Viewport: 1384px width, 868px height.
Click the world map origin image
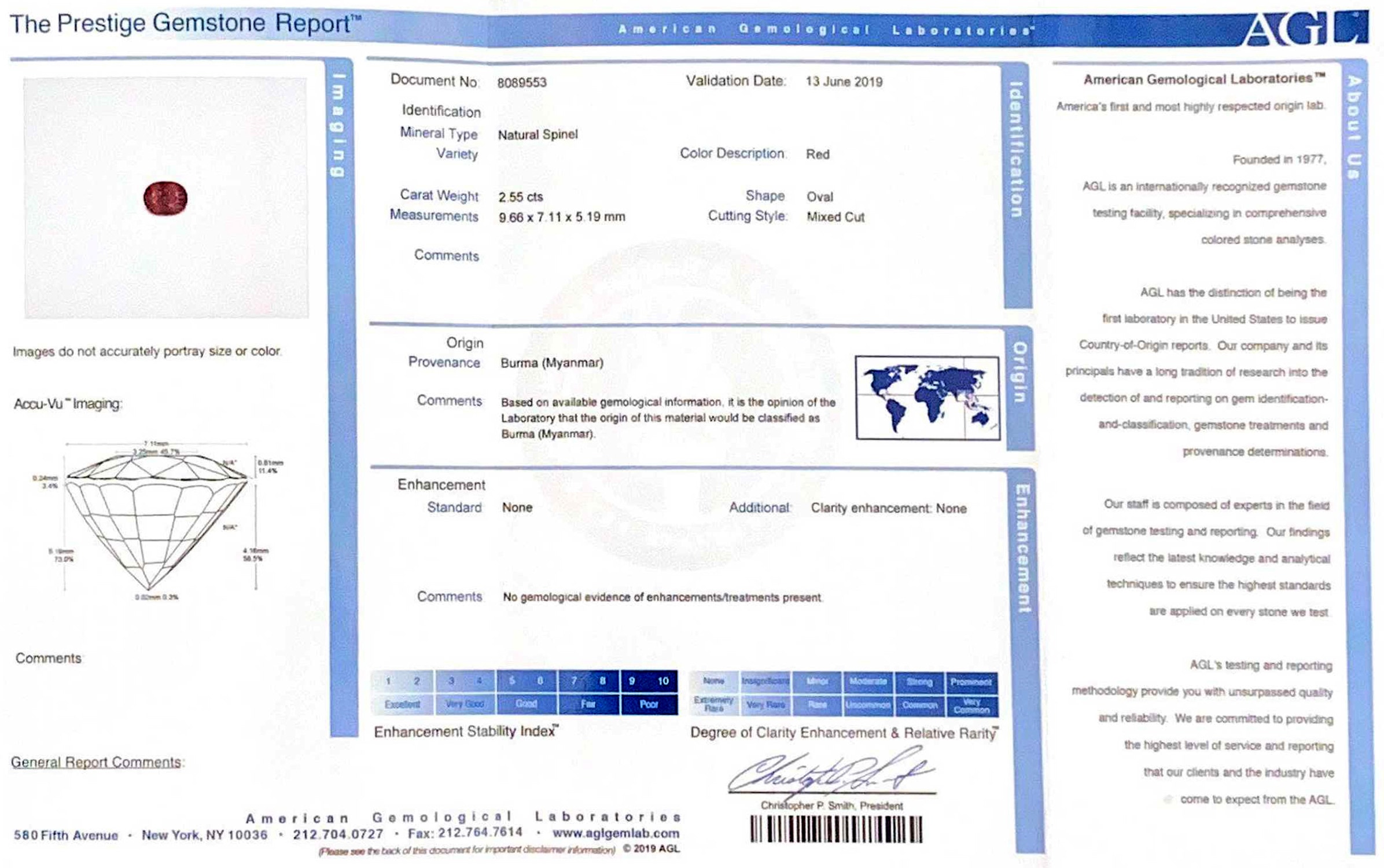point(927,398)
